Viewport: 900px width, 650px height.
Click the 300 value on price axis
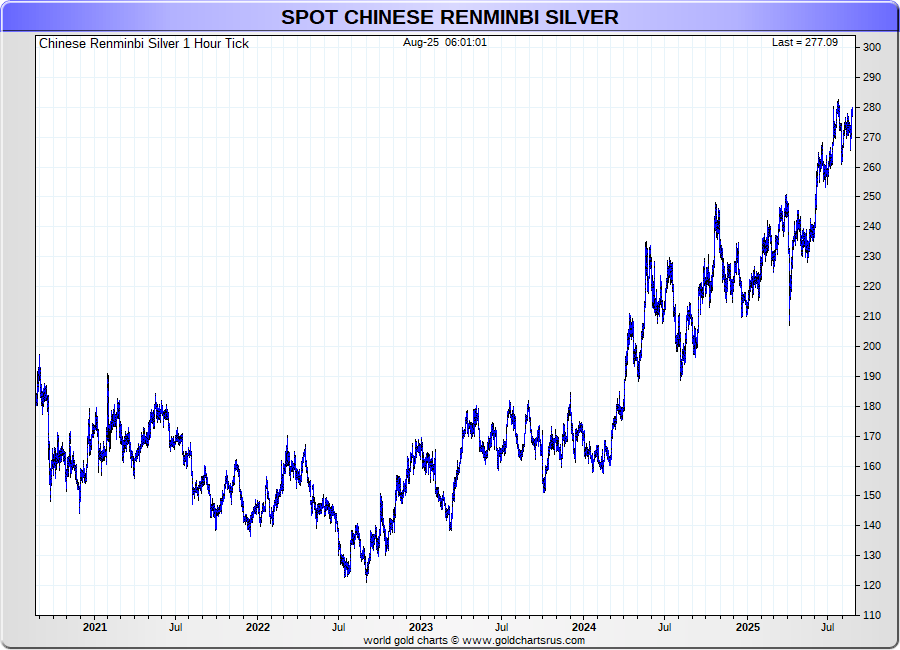(871, 48)
